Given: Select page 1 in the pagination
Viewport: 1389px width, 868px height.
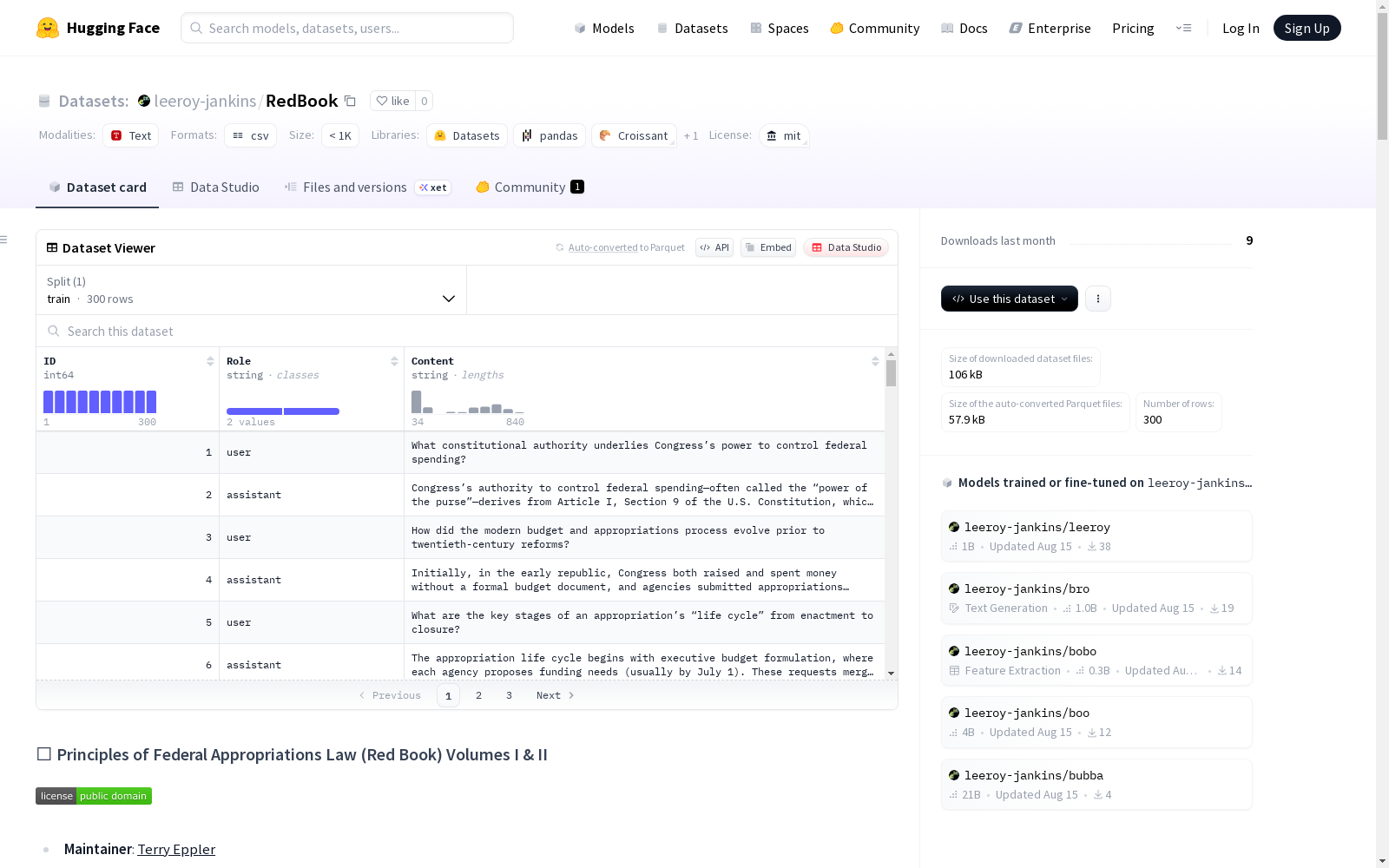Looking at the screenshot, I should tap(448, 695).
